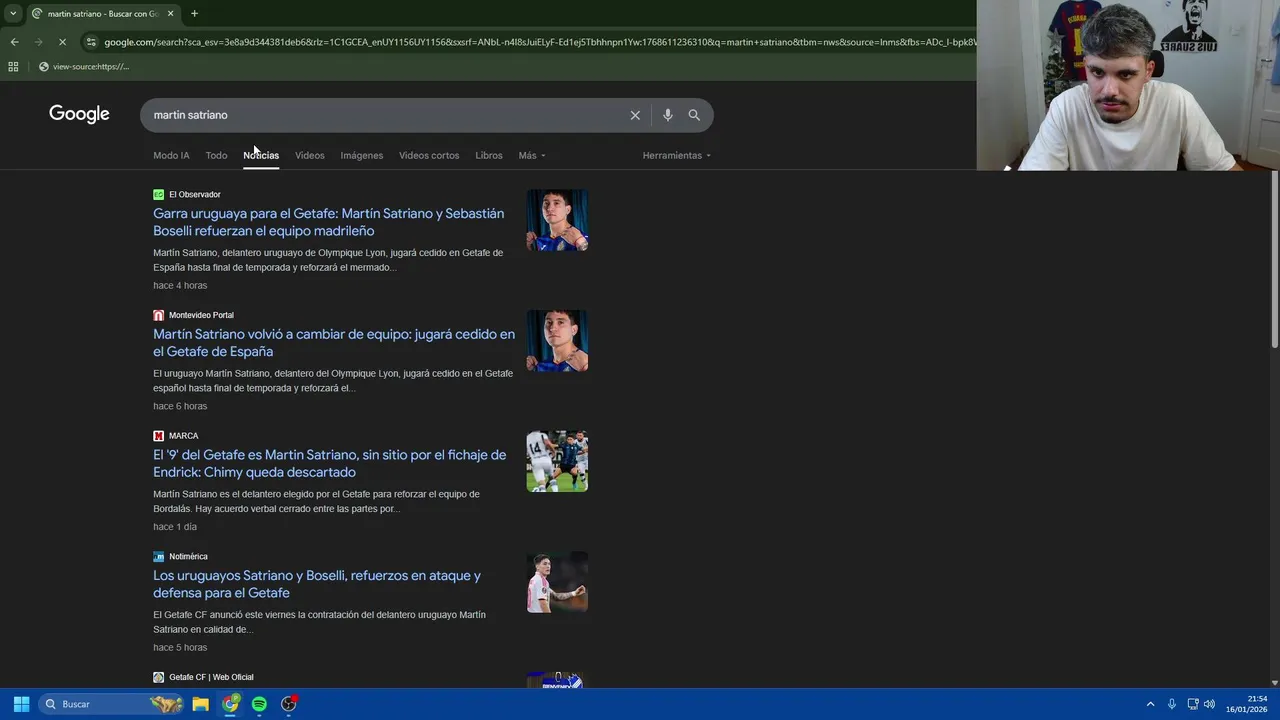Go back to previous page
This screenshot has width=1280, height=720.
[14, 42]
